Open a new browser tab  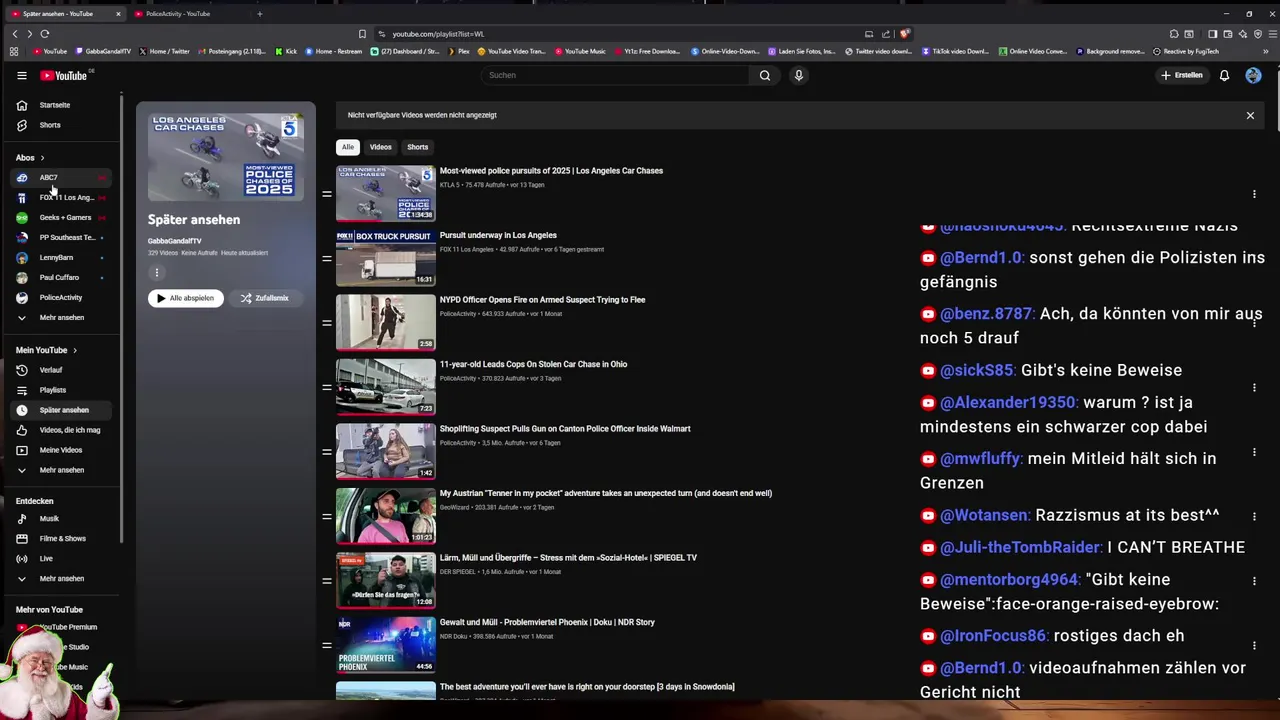[x=260, y=14]
